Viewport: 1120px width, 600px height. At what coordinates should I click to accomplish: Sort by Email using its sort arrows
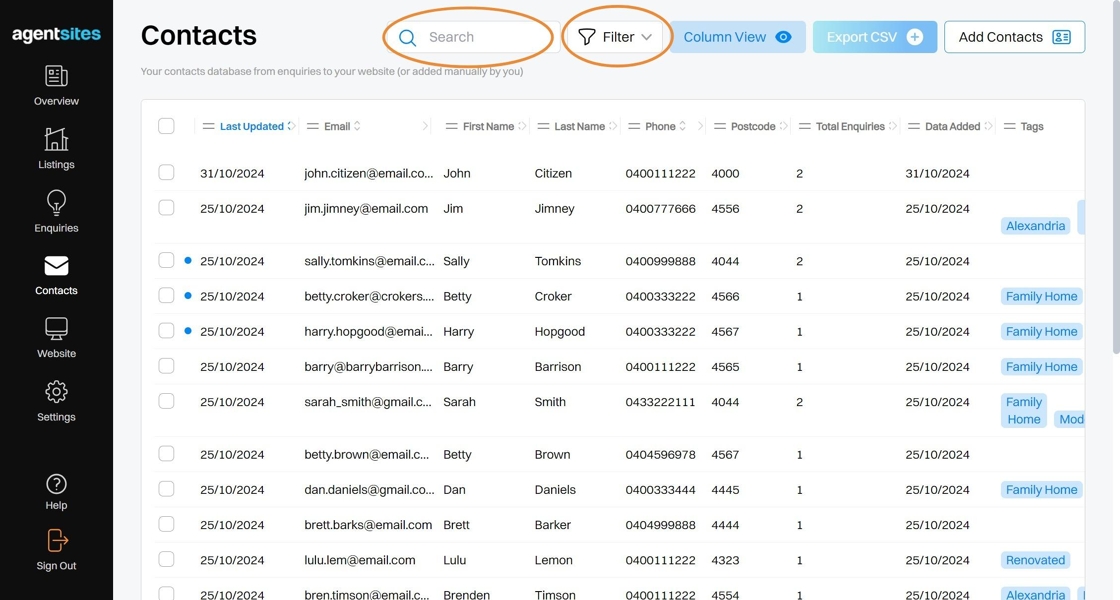pos(357,126)
